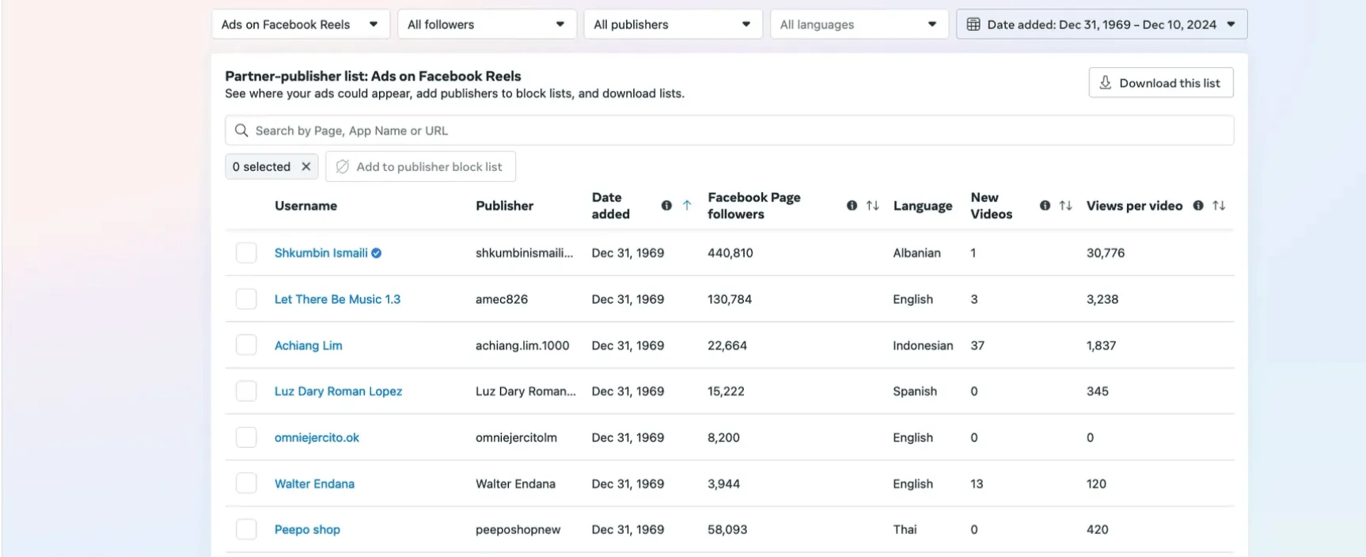This screenshot has height=557, width=1366.
Task: Open the Let There Be Music 1.3 link
Action: (337, 299)
